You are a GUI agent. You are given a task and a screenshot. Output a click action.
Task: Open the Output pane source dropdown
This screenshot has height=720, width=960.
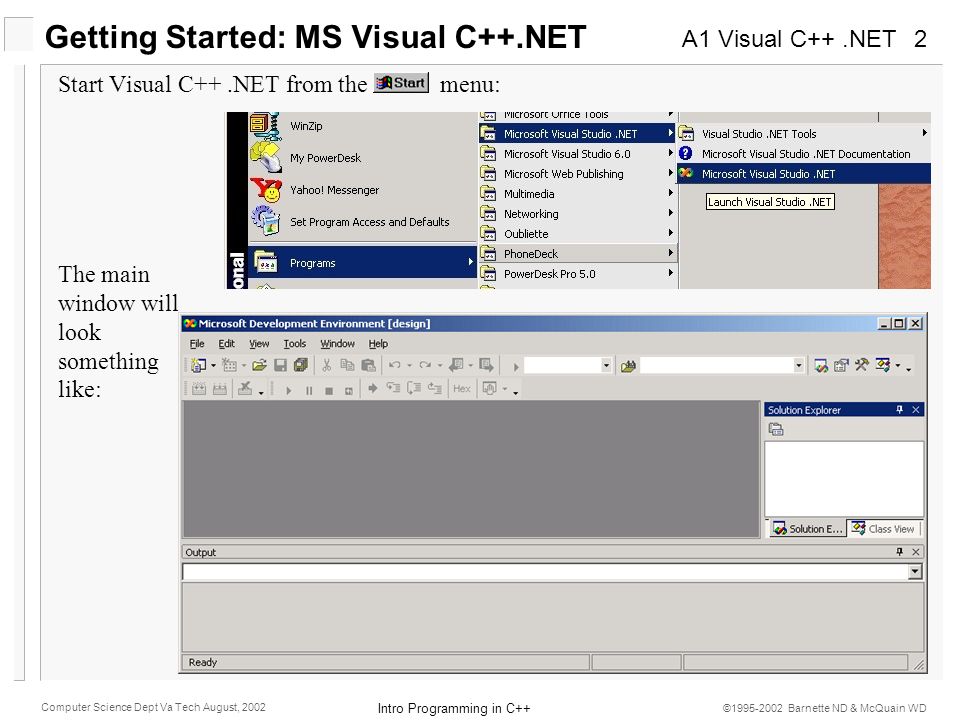click(915, 572)
